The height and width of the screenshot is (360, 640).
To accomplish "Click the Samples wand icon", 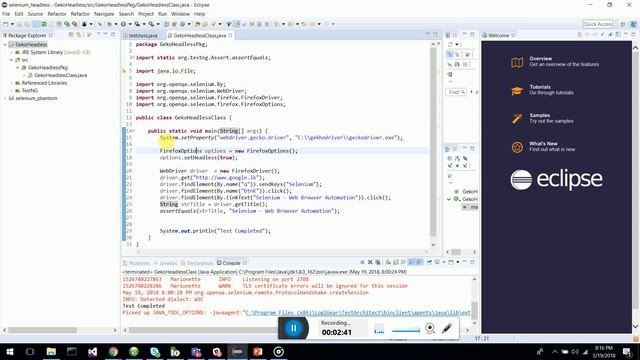I will (517, 119).
